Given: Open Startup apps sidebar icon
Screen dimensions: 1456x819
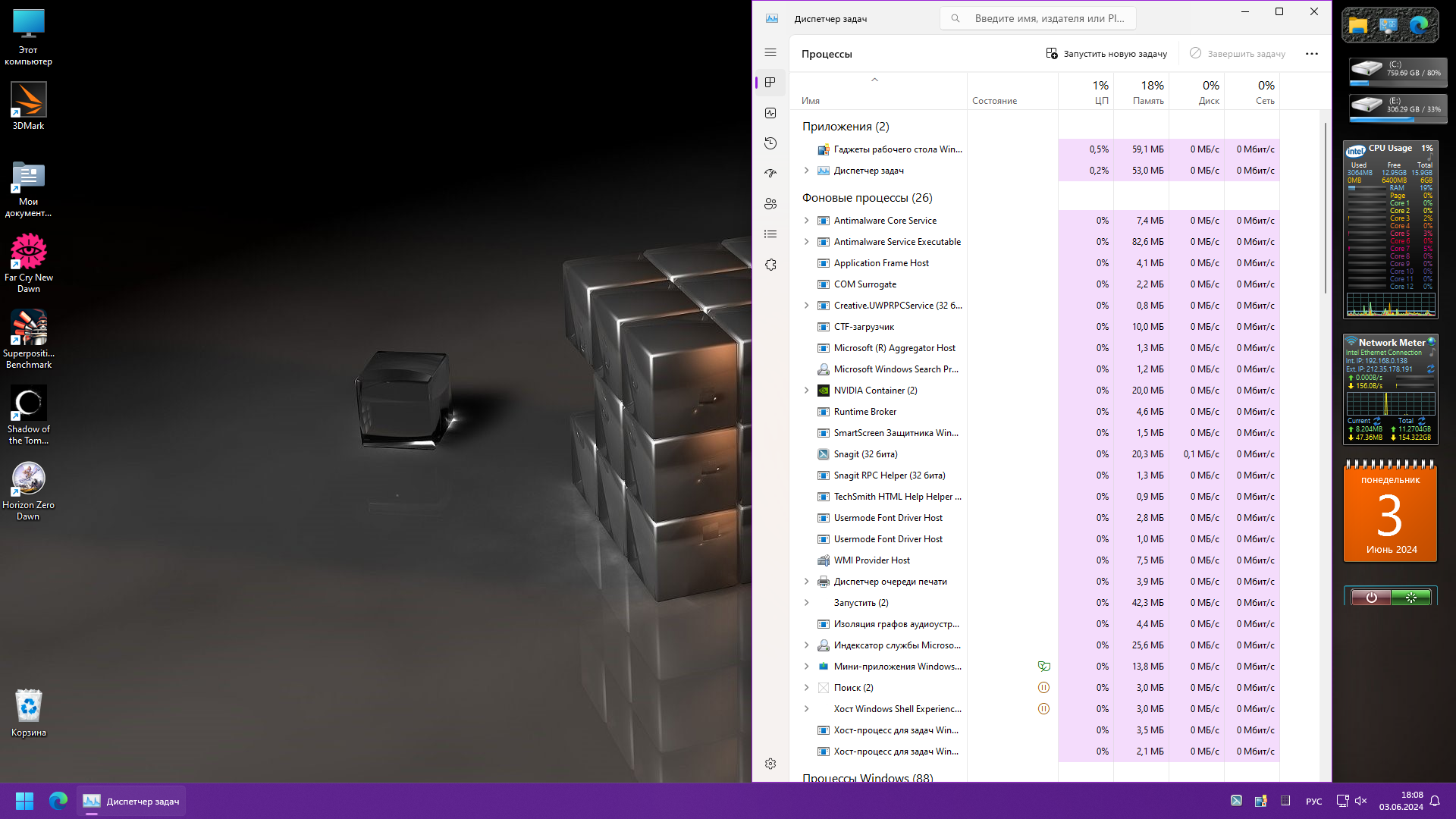Looking at the screenshot, I should click(770, 174).
